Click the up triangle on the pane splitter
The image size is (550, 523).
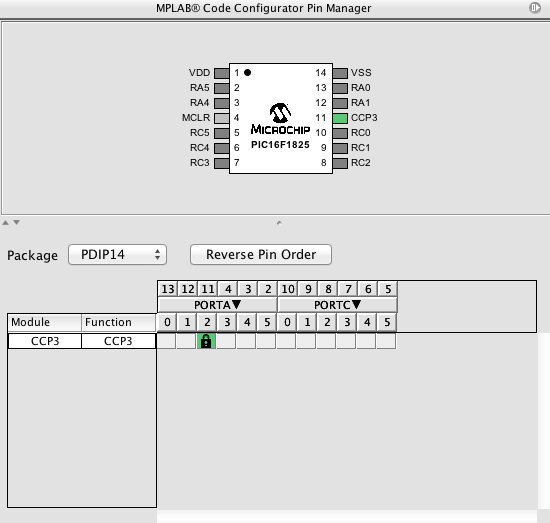pos(6,222)
